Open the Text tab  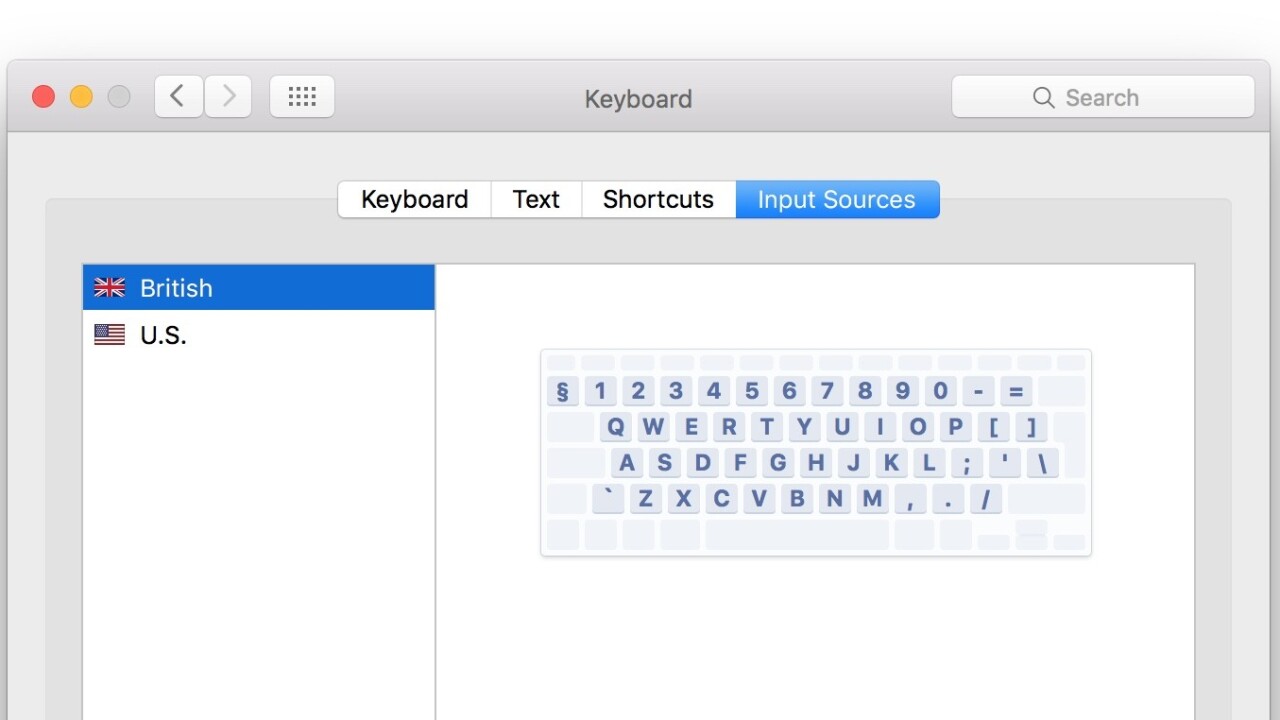[x=536, y=199]
